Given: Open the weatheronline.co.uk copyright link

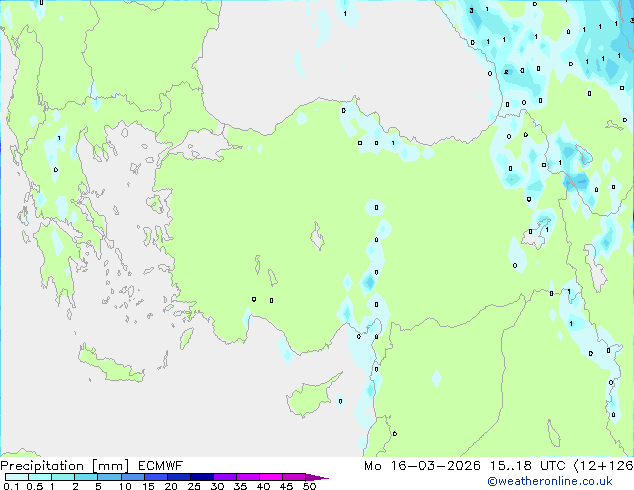Looking at the screenshot, I should (550, 481).
